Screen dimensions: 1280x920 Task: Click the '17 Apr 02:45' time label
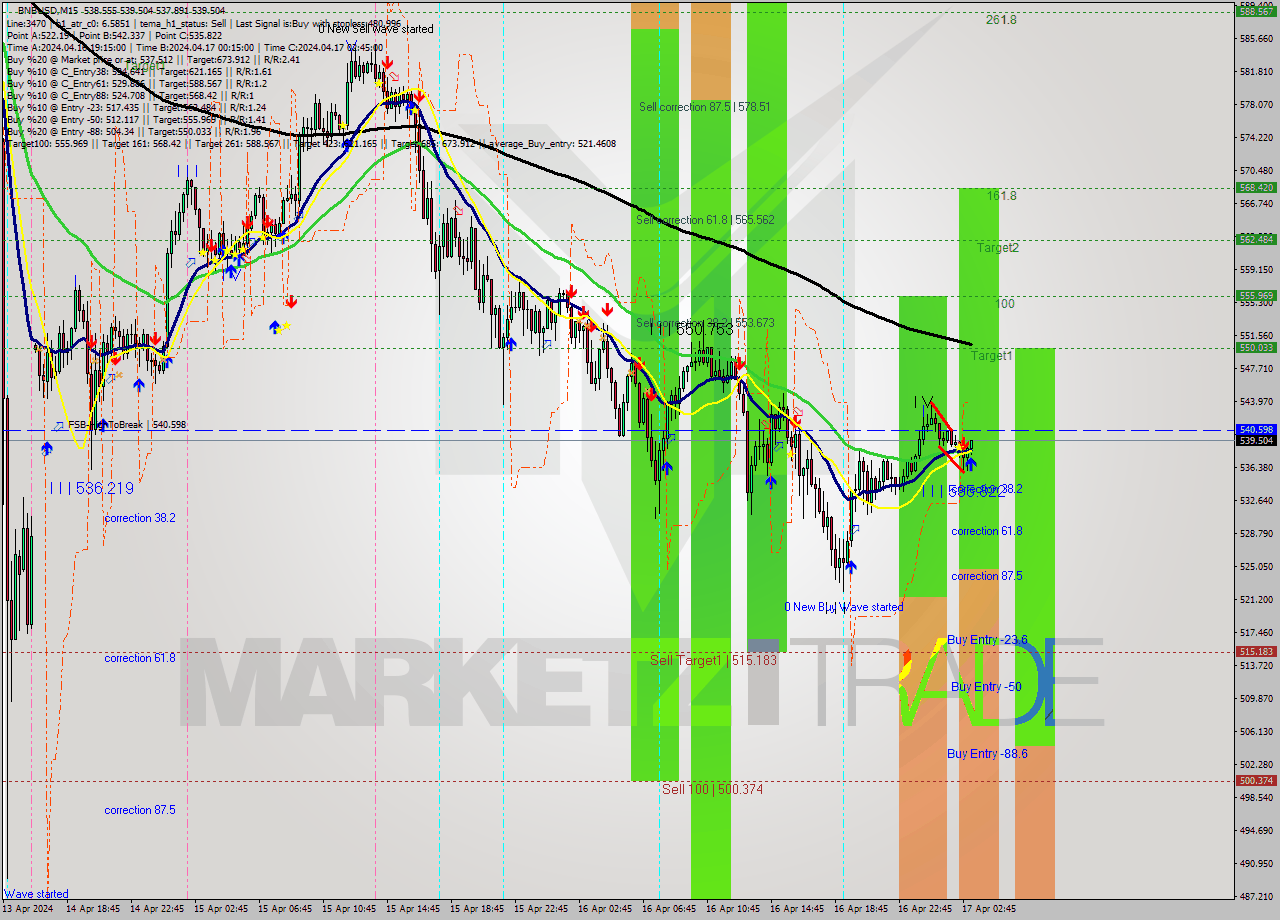point(989,909)
